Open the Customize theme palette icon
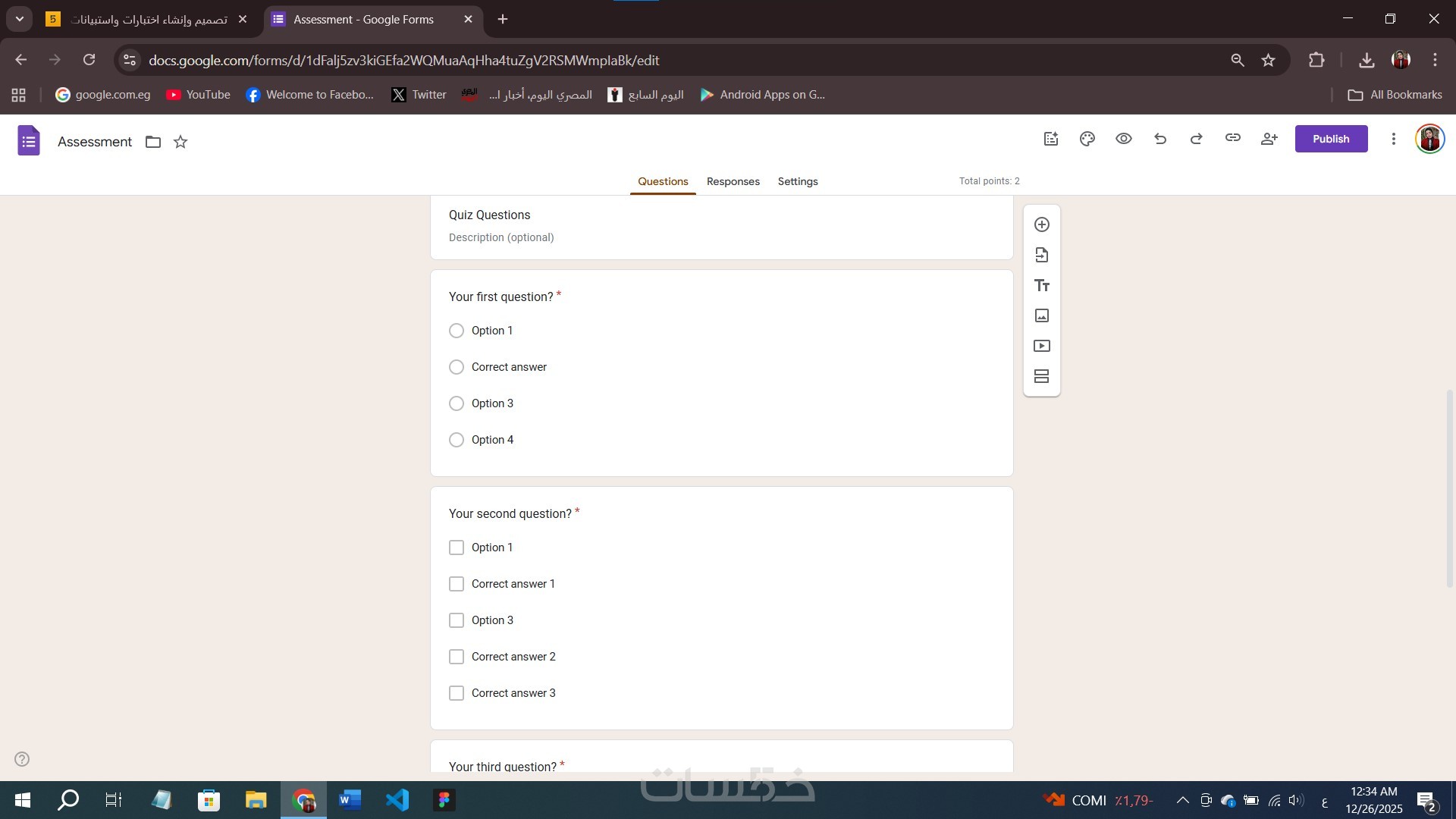The height and width of the screenshot is (819, 1456). [1087, 139]
